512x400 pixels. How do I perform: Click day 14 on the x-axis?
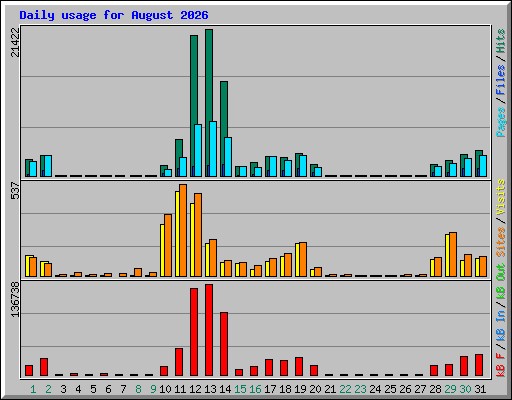225,389
